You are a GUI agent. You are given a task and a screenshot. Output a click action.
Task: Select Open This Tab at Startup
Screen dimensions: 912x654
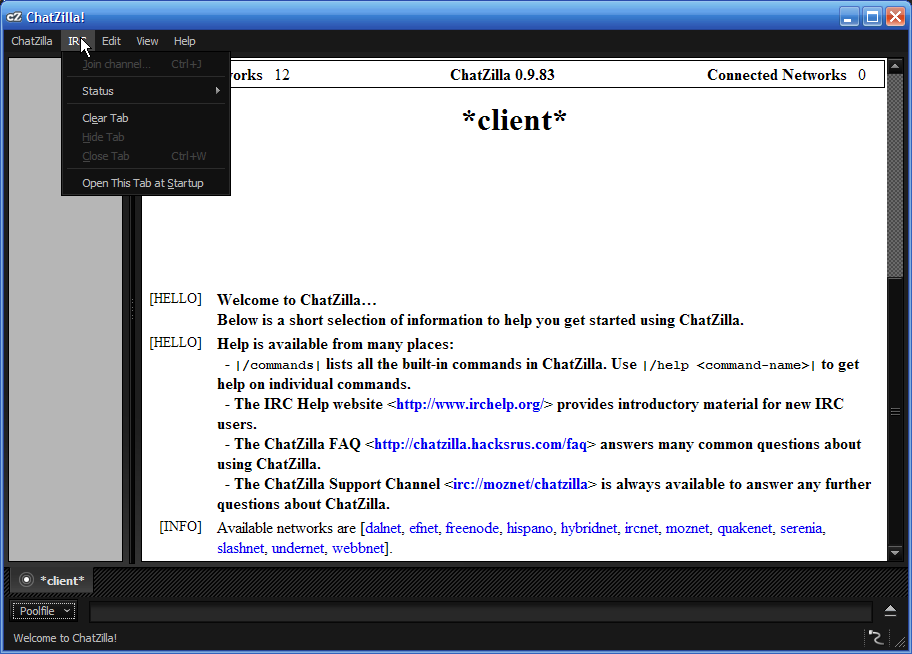pos(146,183)
